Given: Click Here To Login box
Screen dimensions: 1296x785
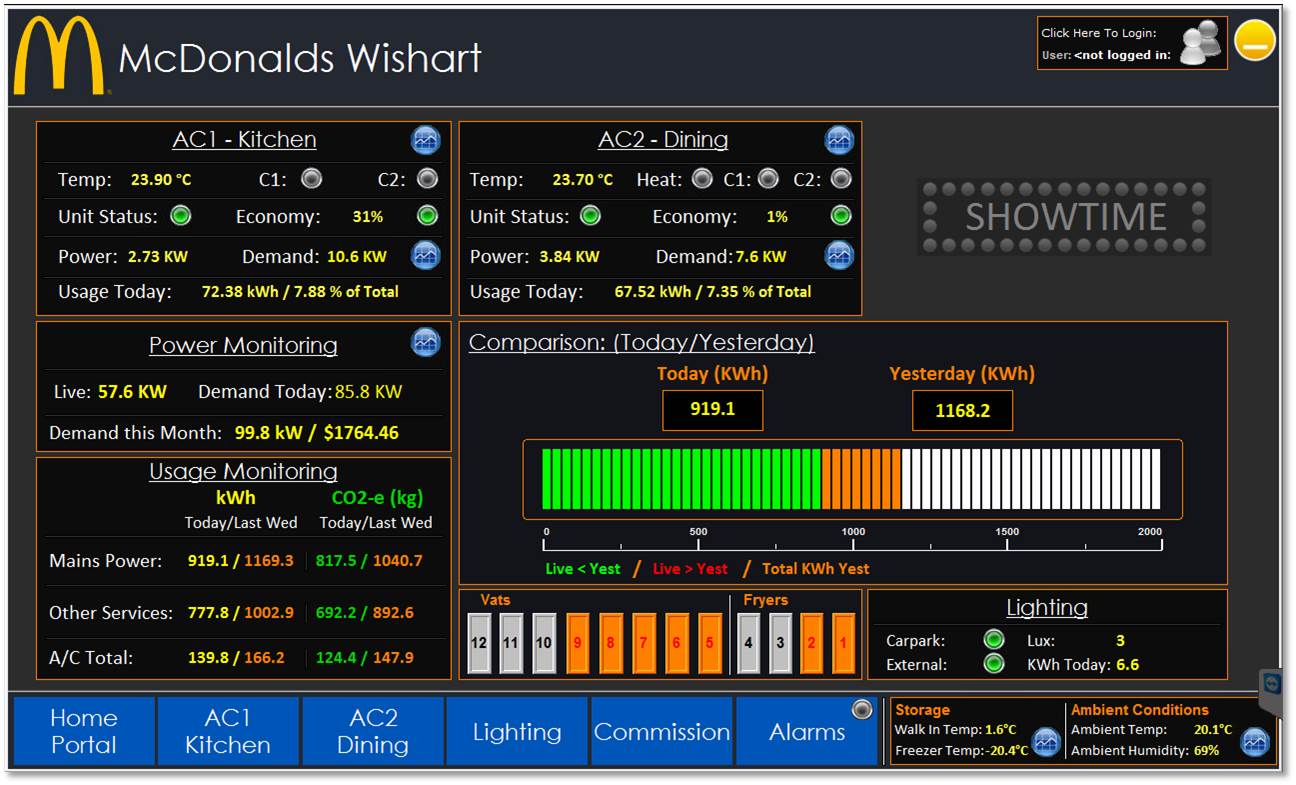Looking at the screenshot, I should point(1132,43).
